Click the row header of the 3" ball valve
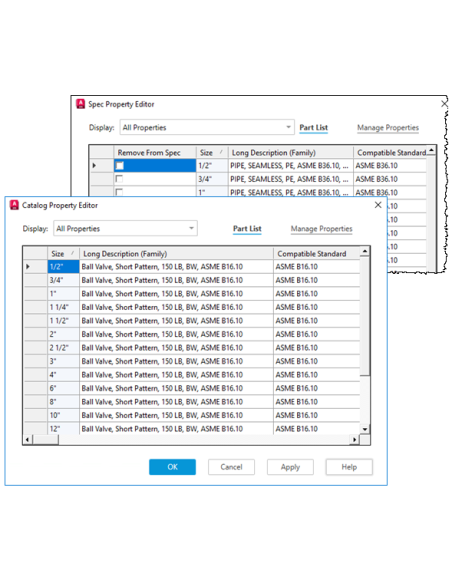This screenshot has height=584, width=452. tap(35, 361)
